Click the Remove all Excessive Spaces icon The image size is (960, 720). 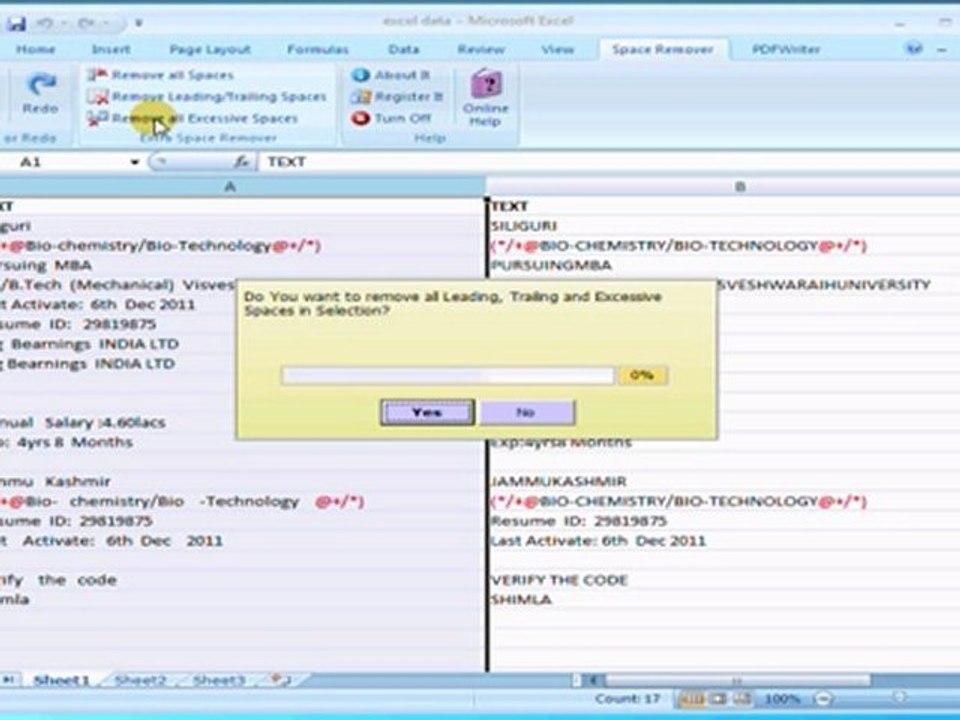pos(97,118)
